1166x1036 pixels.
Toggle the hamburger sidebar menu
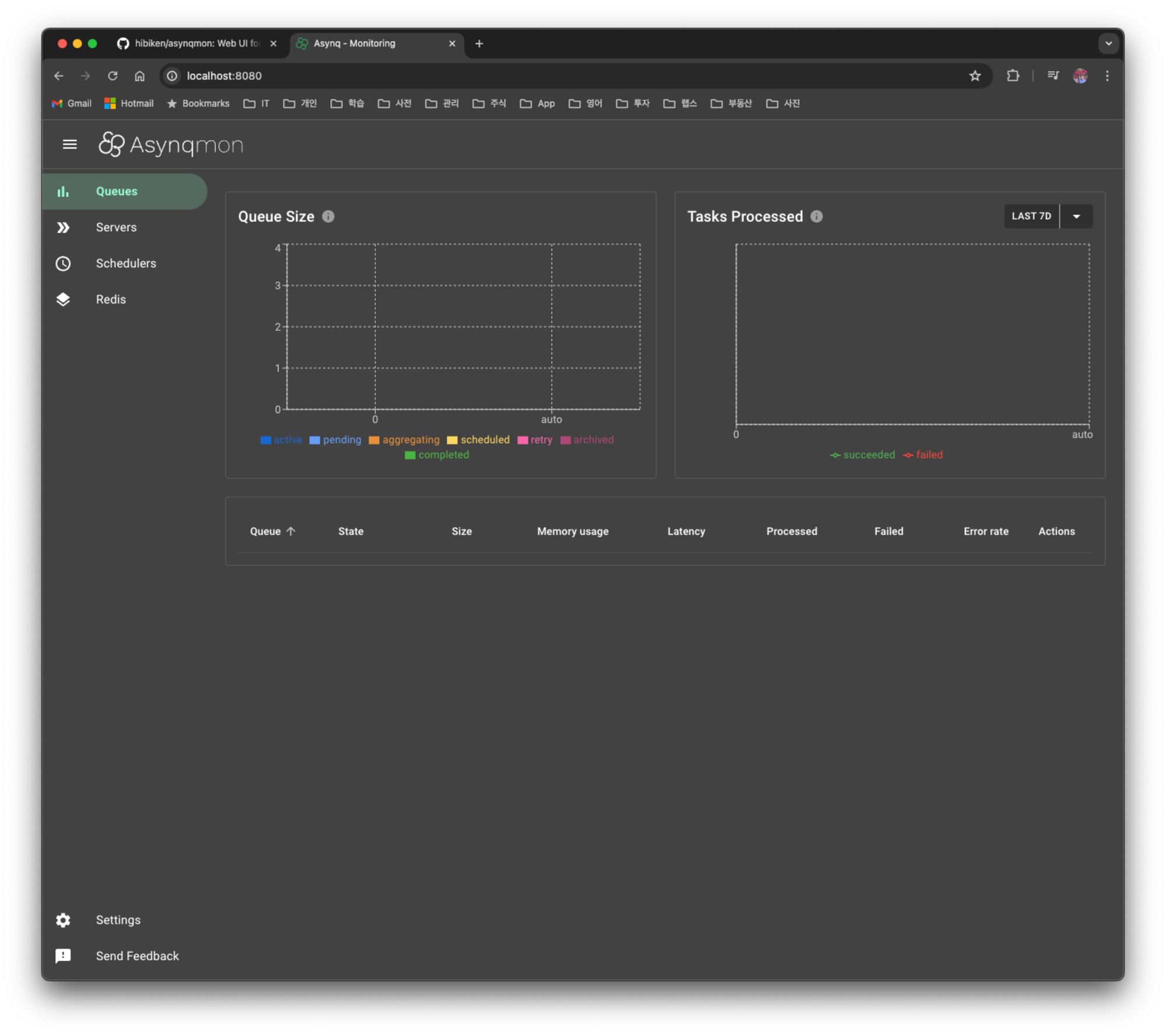point(69,144)
